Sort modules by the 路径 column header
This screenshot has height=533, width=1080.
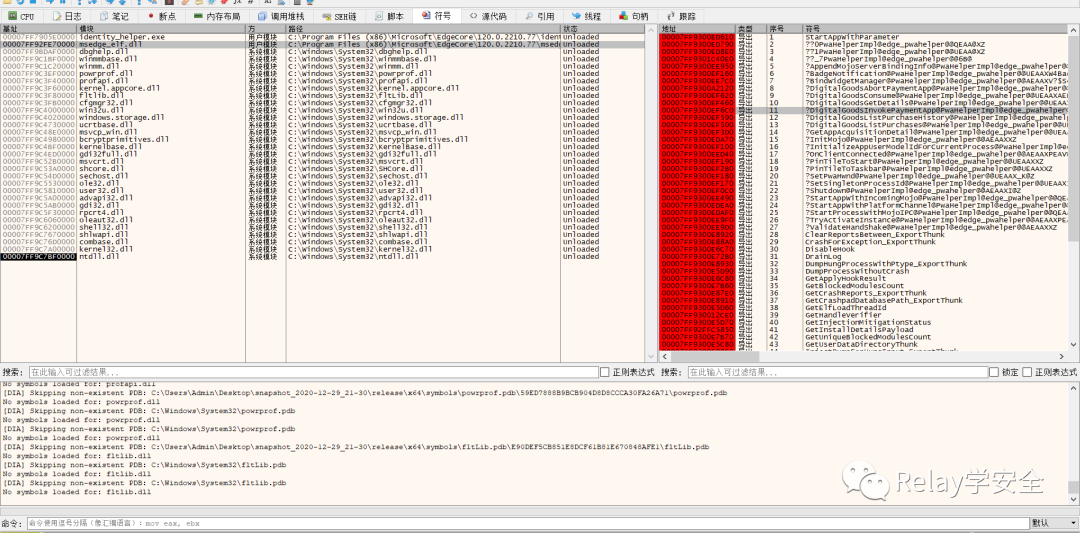(x=423, y=29)
